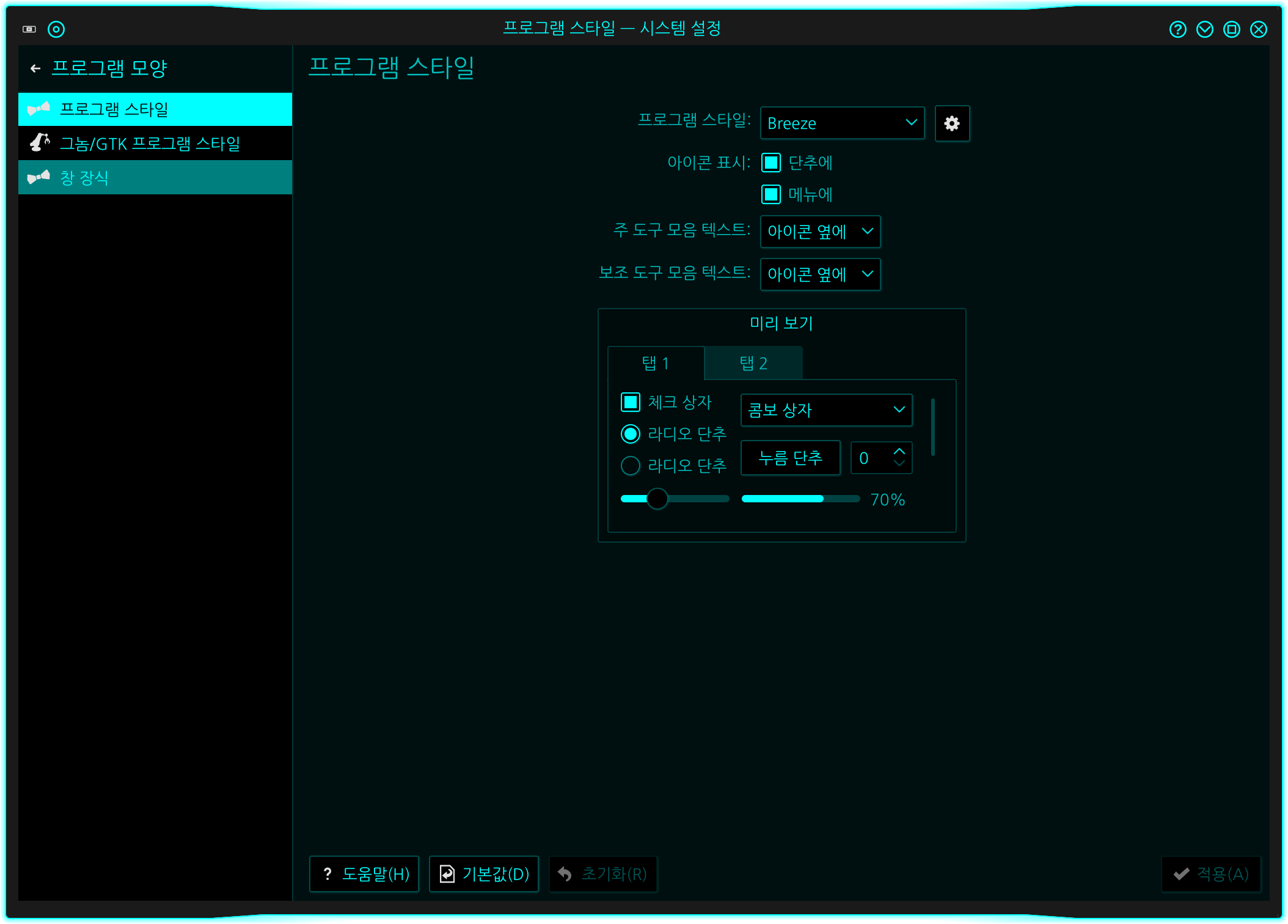Click the 기본값(D) defaults button
Image resolution: width=1288 pixels, height=924 pixels.
[484, 874]
